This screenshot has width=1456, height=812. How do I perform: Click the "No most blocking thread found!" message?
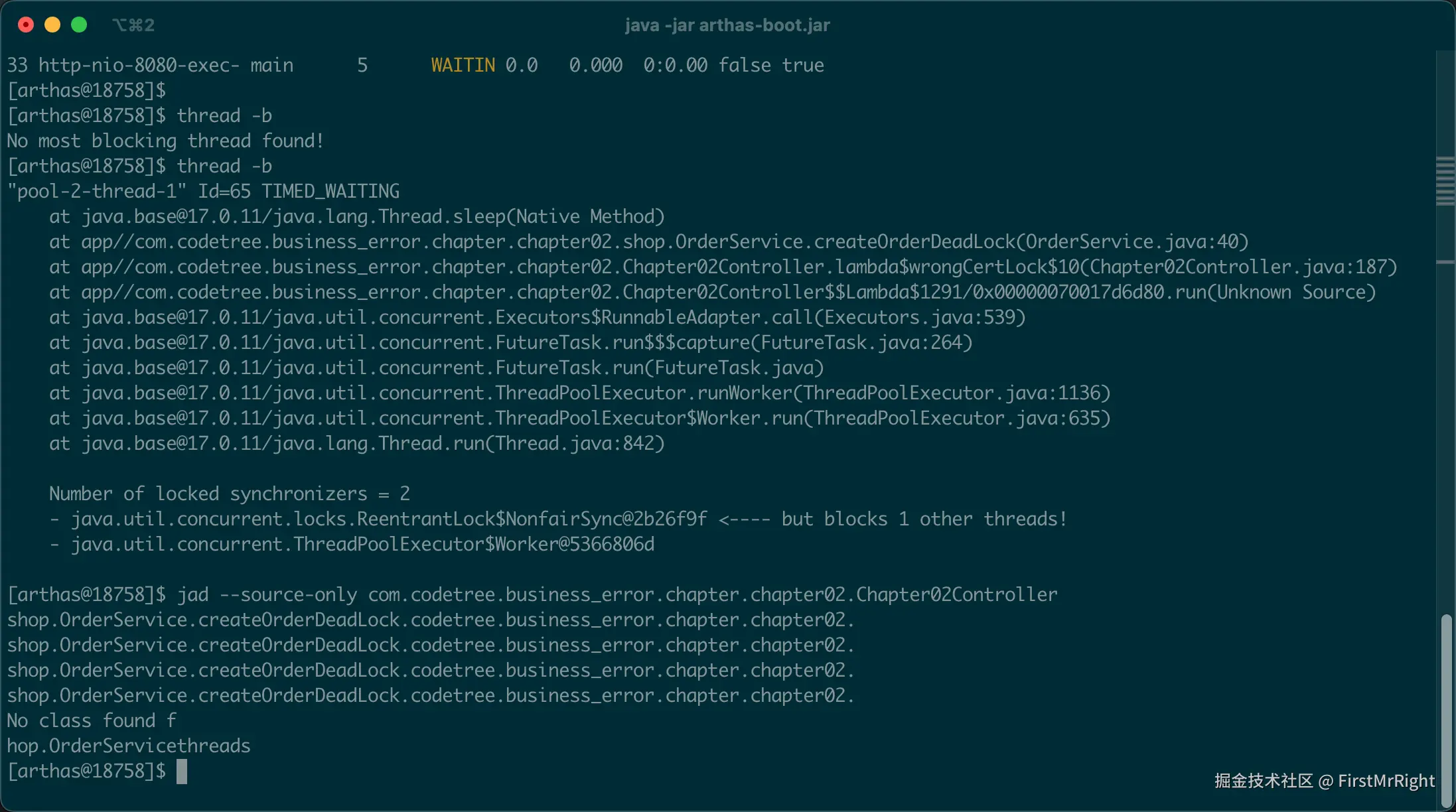click(165, 141)
